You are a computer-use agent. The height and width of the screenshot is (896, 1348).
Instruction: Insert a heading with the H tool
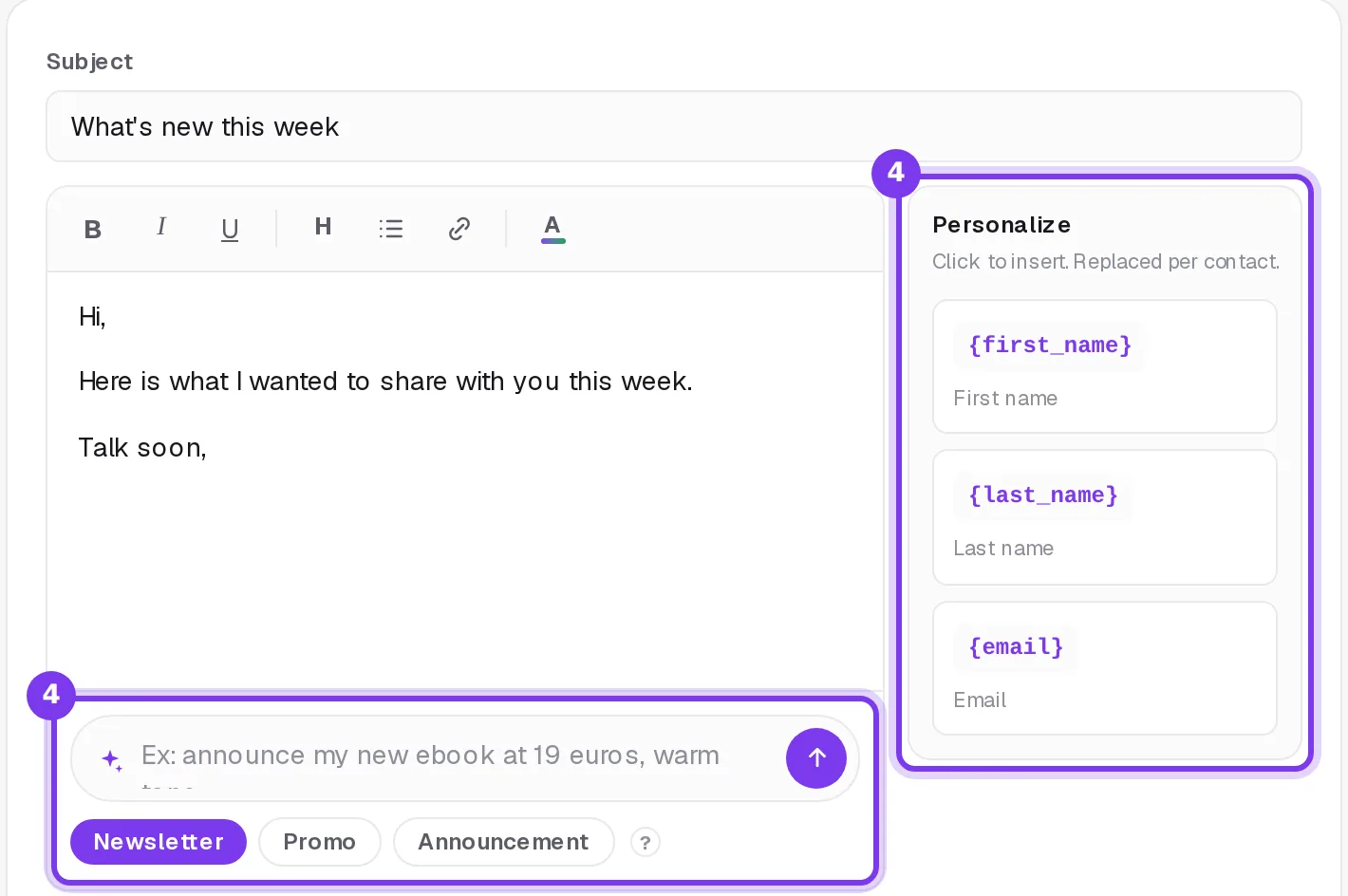pyautogui.click(x=323, y=227)
